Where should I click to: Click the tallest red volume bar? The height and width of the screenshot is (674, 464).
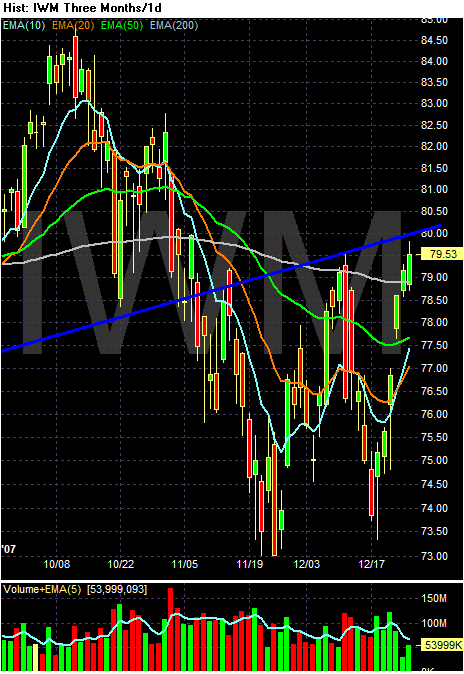170,629
